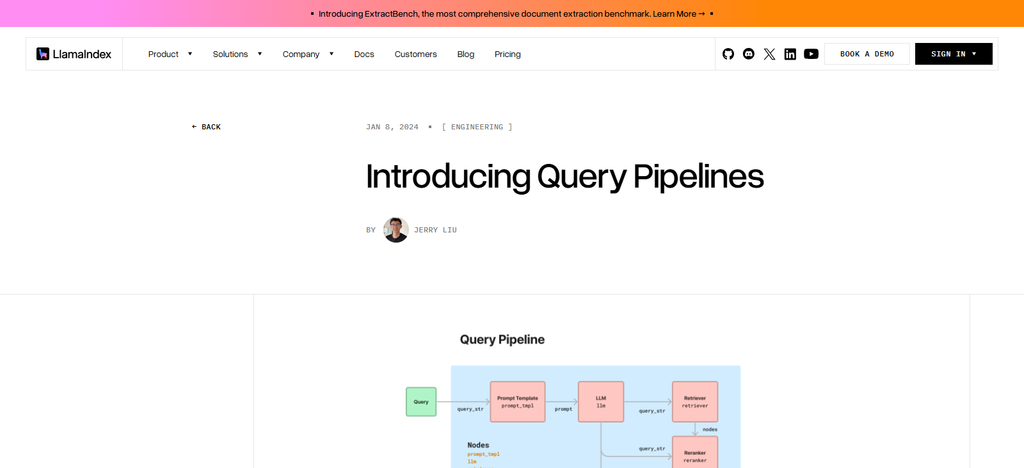Open the LinkedIn icon link
The height and width of the screenshot is (468, 1024).
(790, 54)
